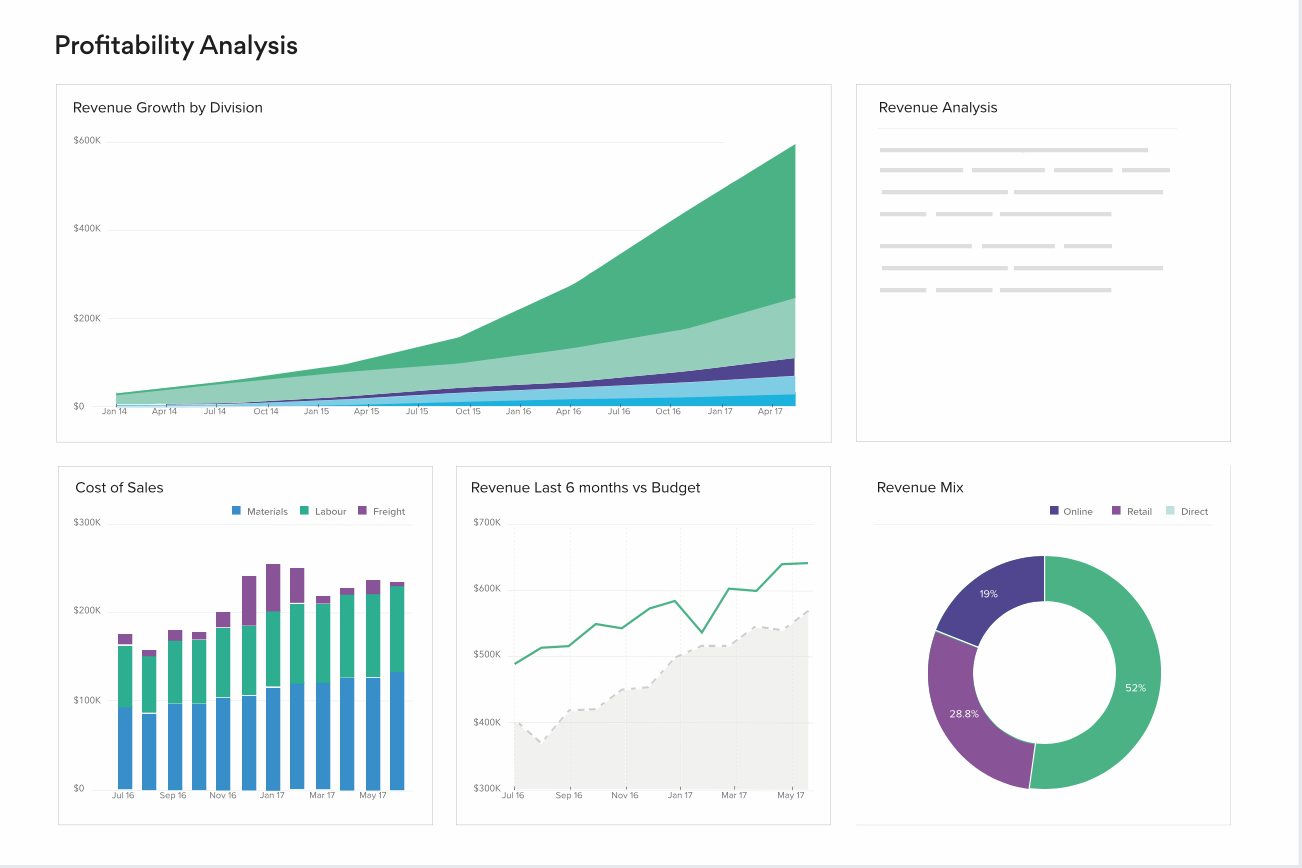Click the Profitability Analysis page heading
This screenshot has height=868, width=1302.
[x=176, y=45]
